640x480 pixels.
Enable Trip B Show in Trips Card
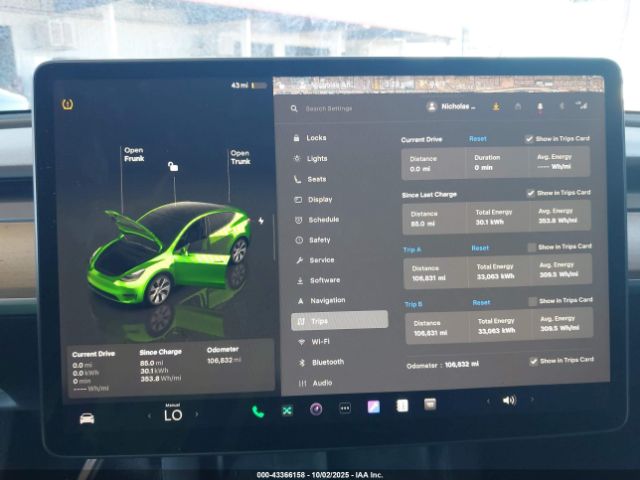pyautogui.click(x=533, y=302)
